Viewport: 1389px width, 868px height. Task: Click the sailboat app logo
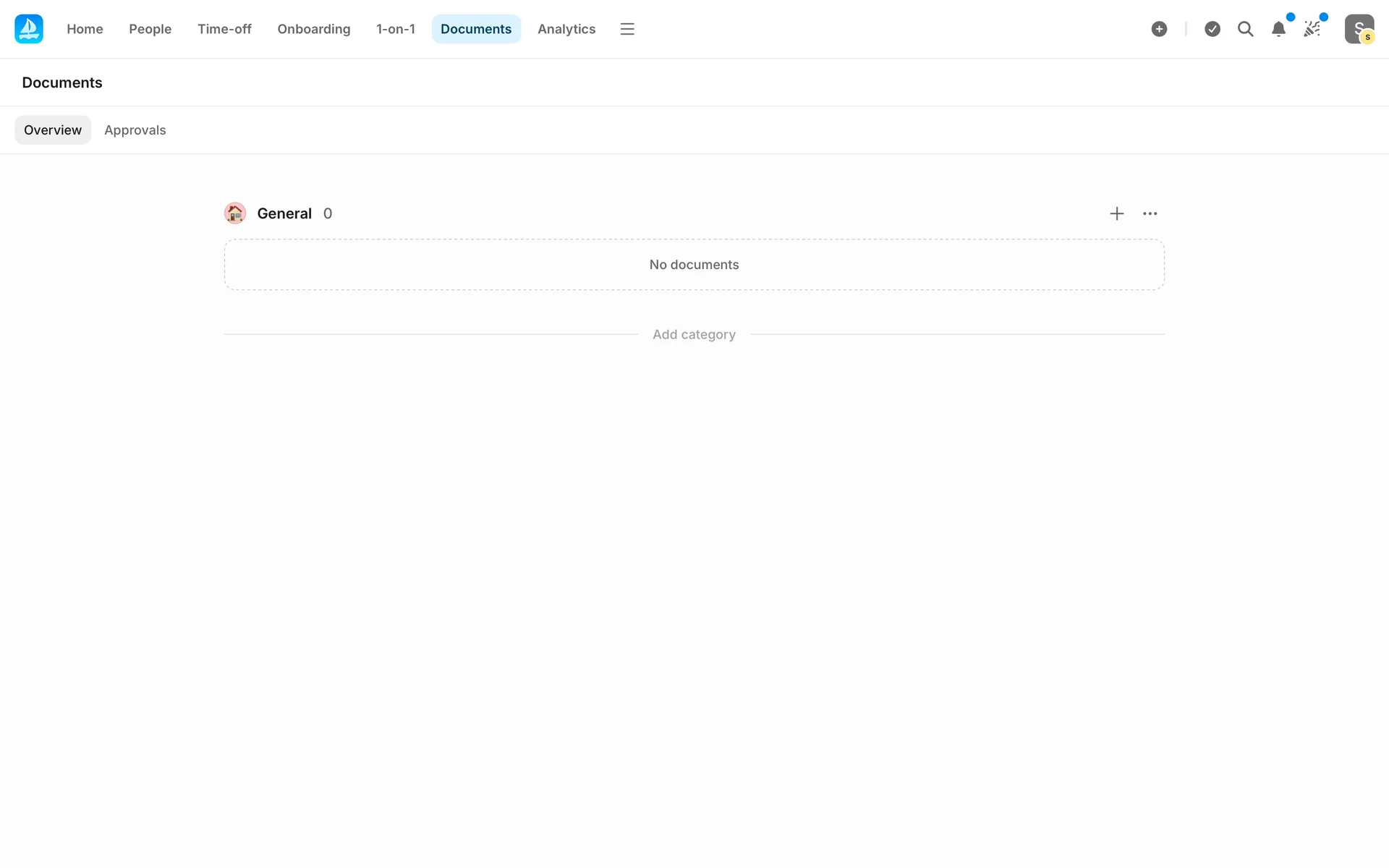click(x=29, y=29)
